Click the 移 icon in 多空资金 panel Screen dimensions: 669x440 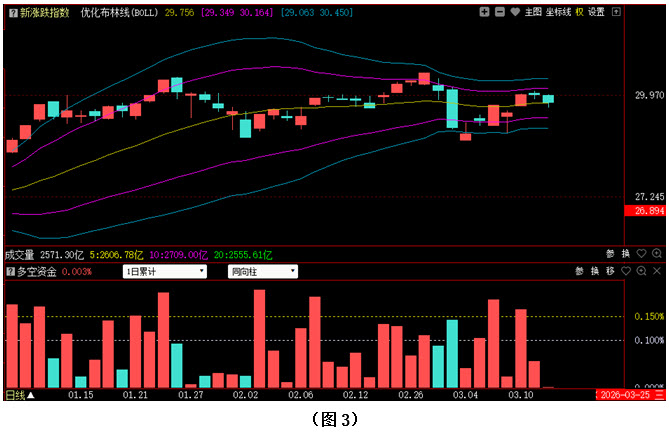609,271
